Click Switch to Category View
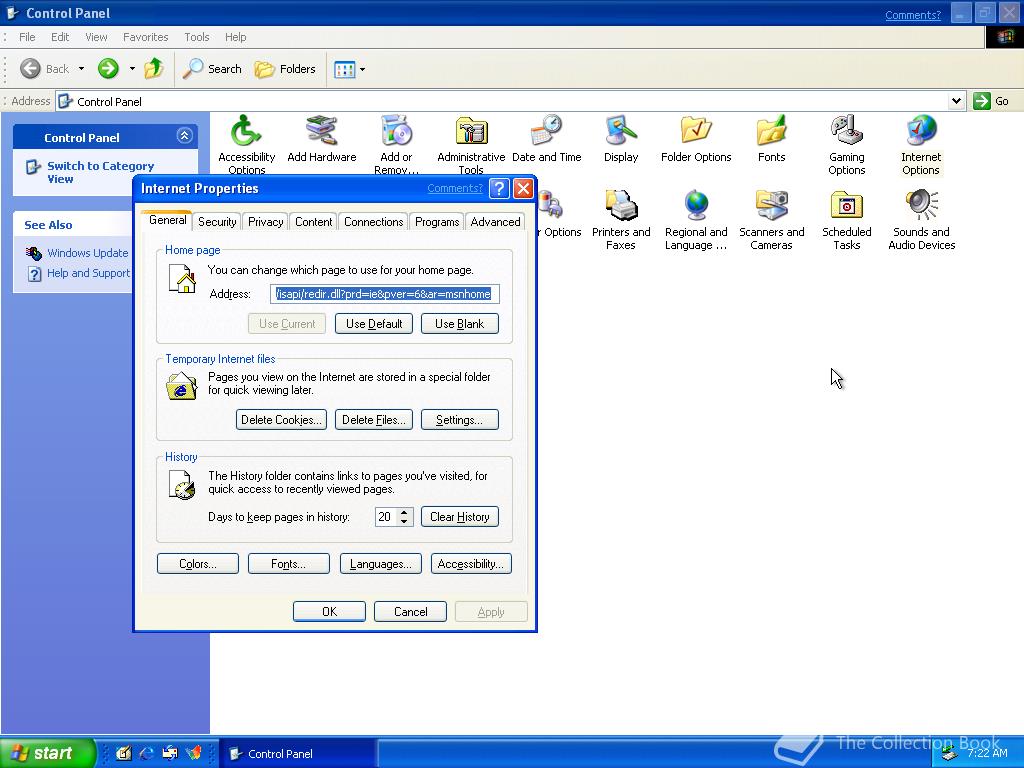The image size is (1024, 768). click(x=100, y=172)
